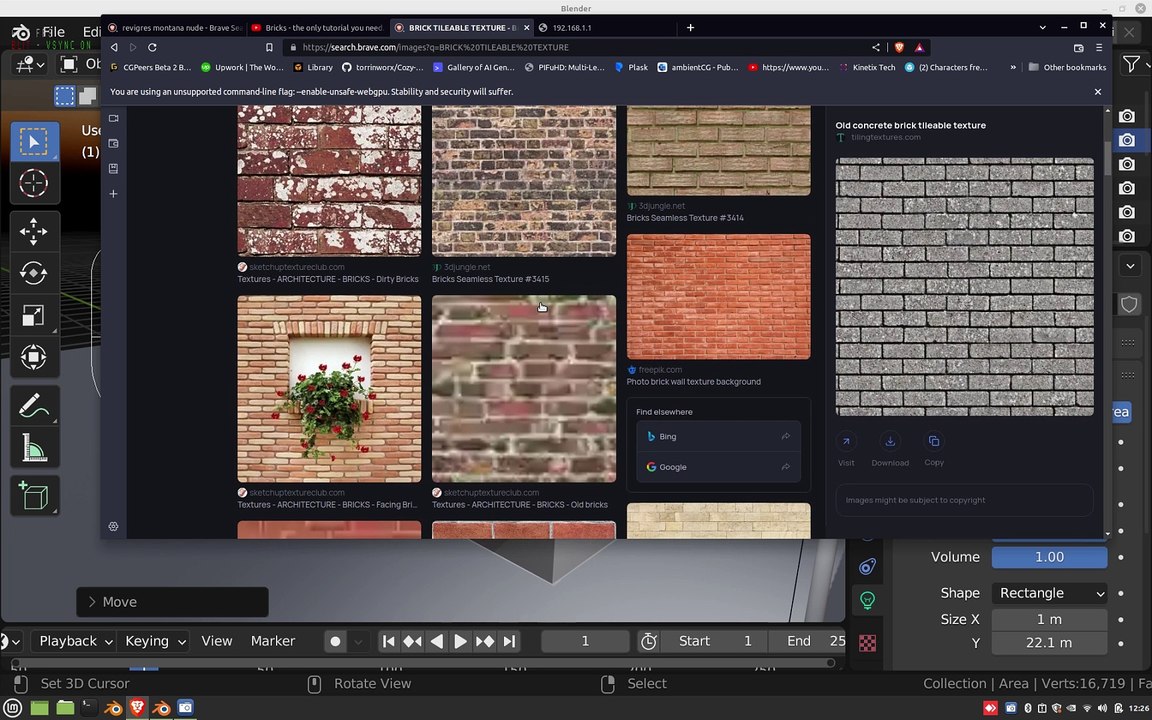Expand the Blender outliner collapse chevron
1152x720 pixels.
pos(1130,265)
